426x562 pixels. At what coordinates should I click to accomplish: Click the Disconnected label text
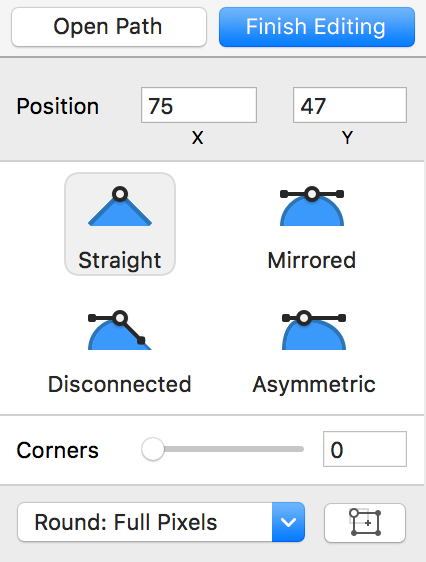pos(120,384)
